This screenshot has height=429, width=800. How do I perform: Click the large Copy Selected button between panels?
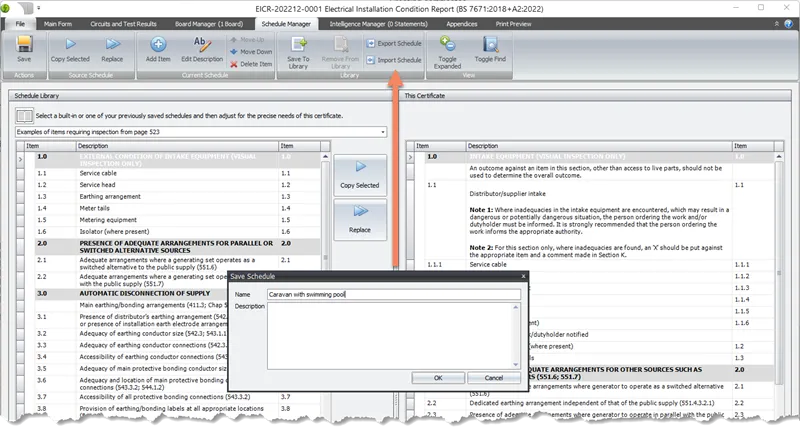point(360,175)
